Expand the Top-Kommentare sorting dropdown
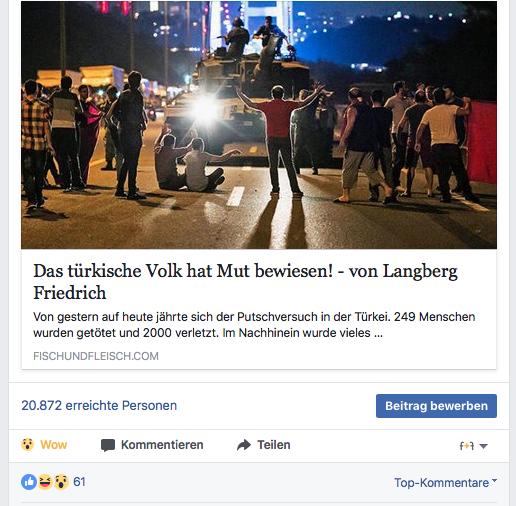This screenshot has height=506, width=516. coord(445,482)
